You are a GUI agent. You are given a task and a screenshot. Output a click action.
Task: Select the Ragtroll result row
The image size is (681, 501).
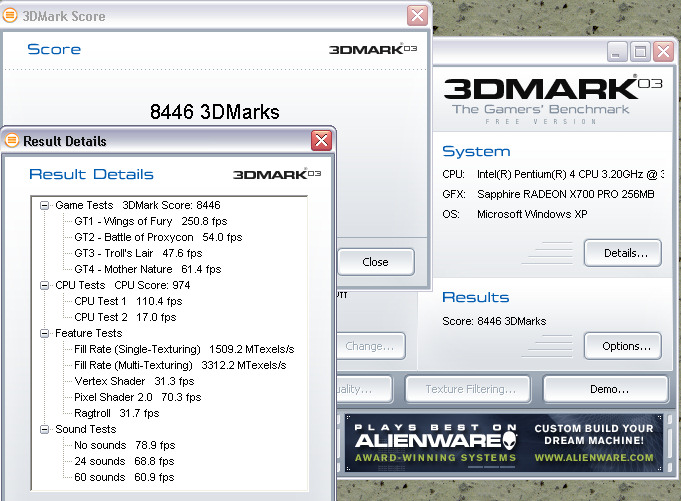point(117,413)
